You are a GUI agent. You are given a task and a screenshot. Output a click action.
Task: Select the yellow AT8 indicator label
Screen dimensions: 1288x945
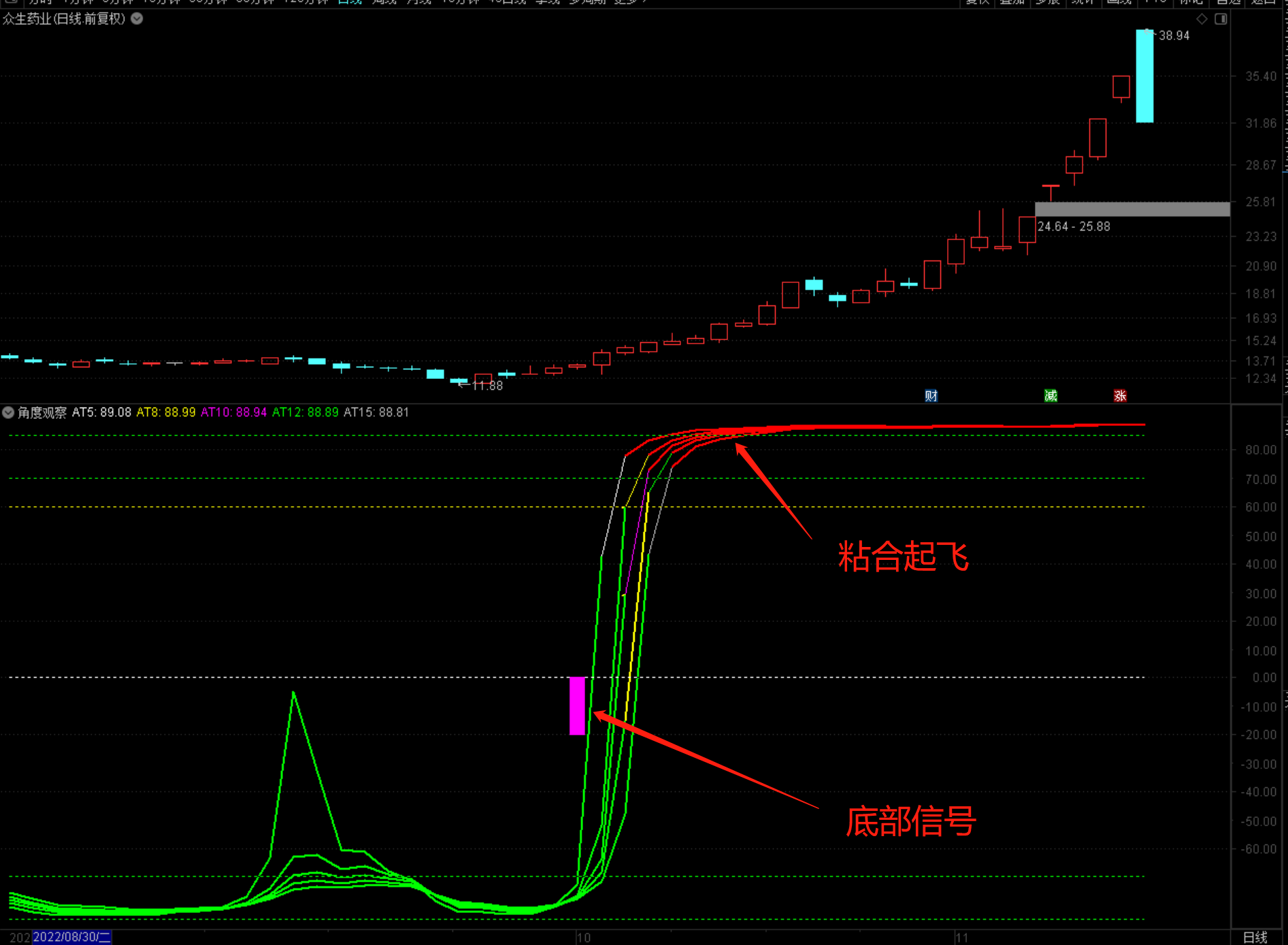coord(165,412)
